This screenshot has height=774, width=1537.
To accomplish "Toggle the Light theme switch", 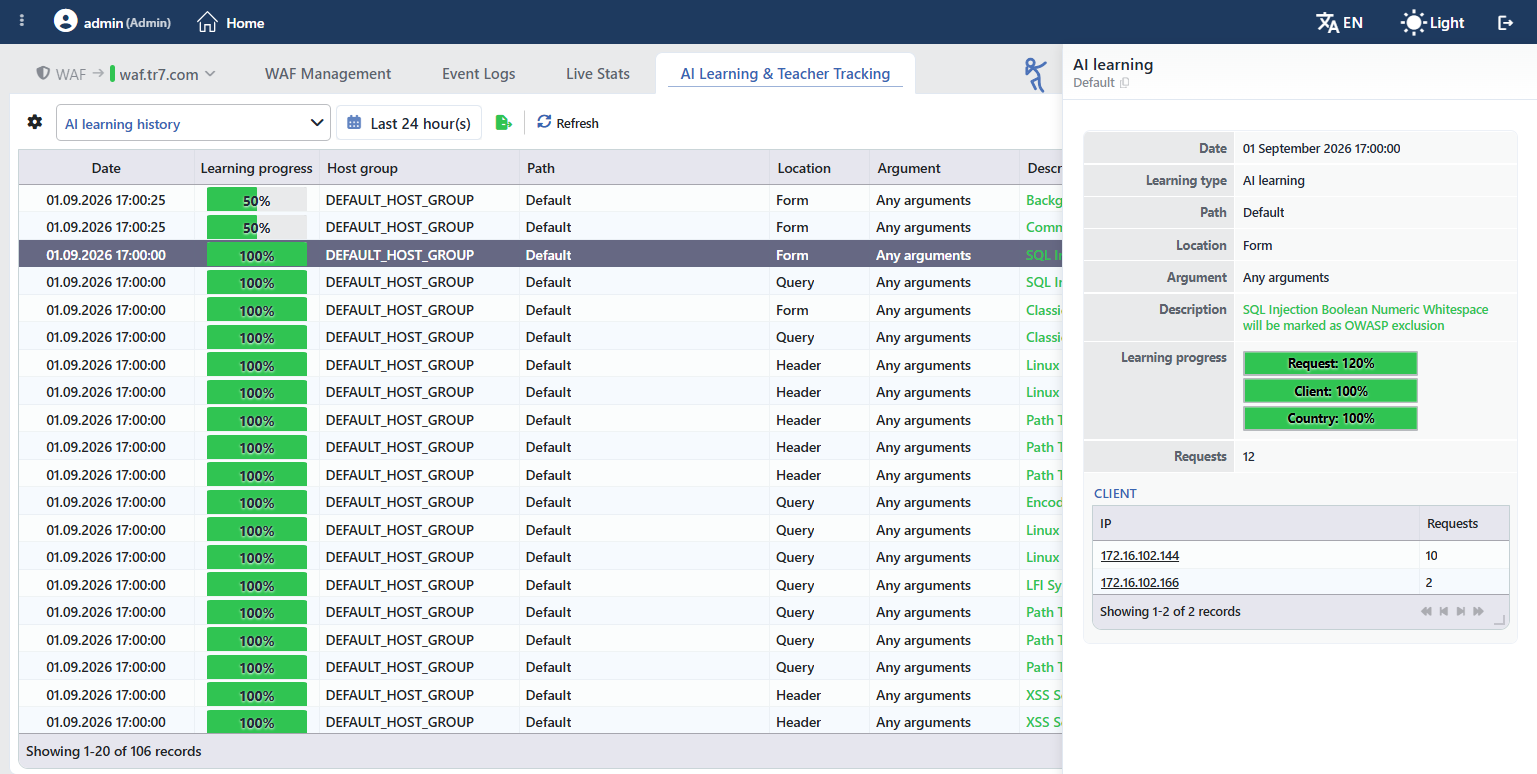I will coord(1433,22).
